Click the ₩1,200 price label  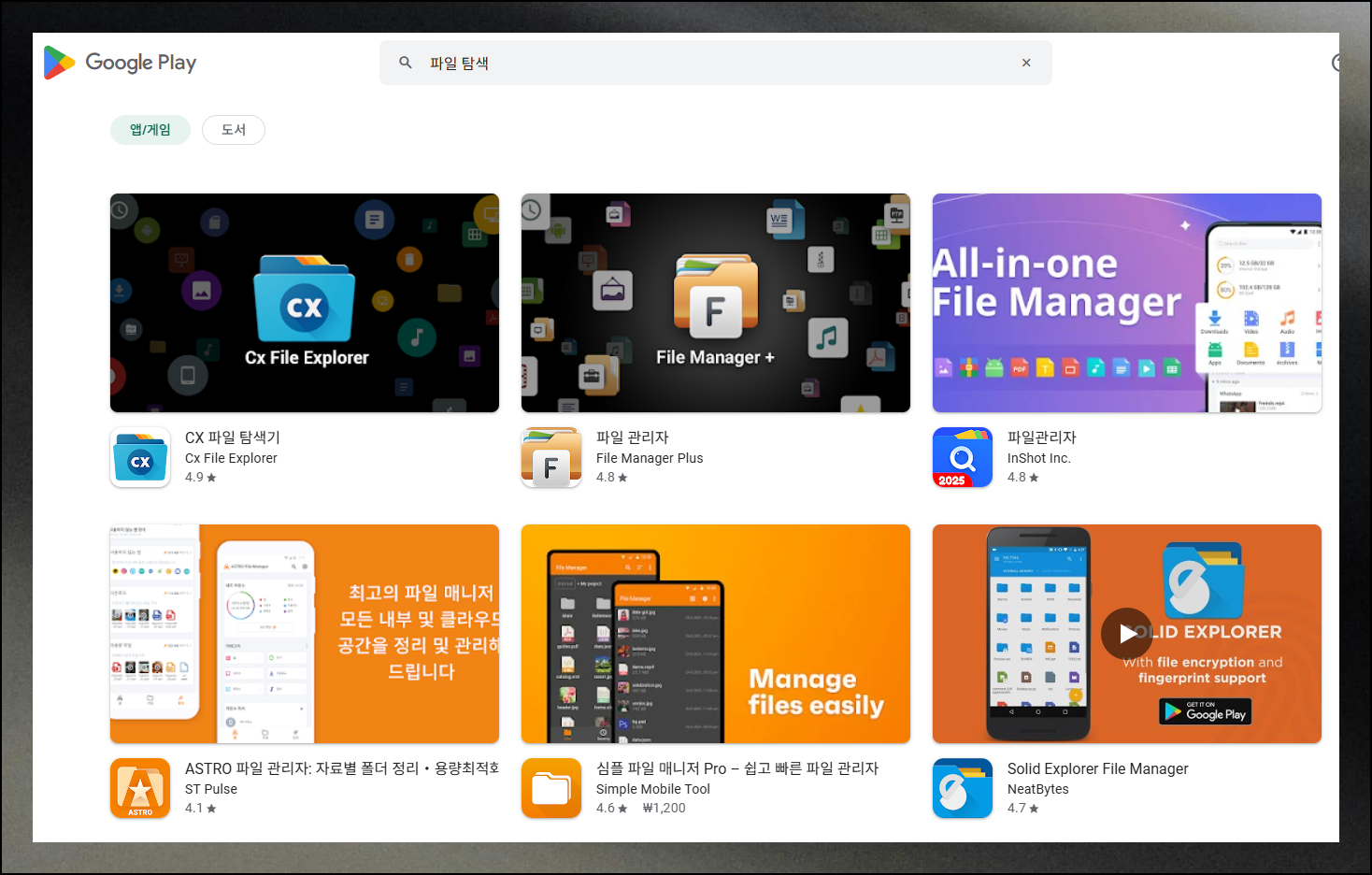[665, 808]
